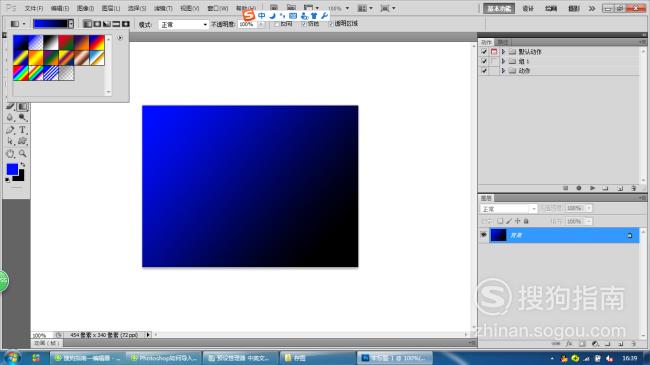
Task: Click the 基本功能 workspace button
Action: pos(499,9)
